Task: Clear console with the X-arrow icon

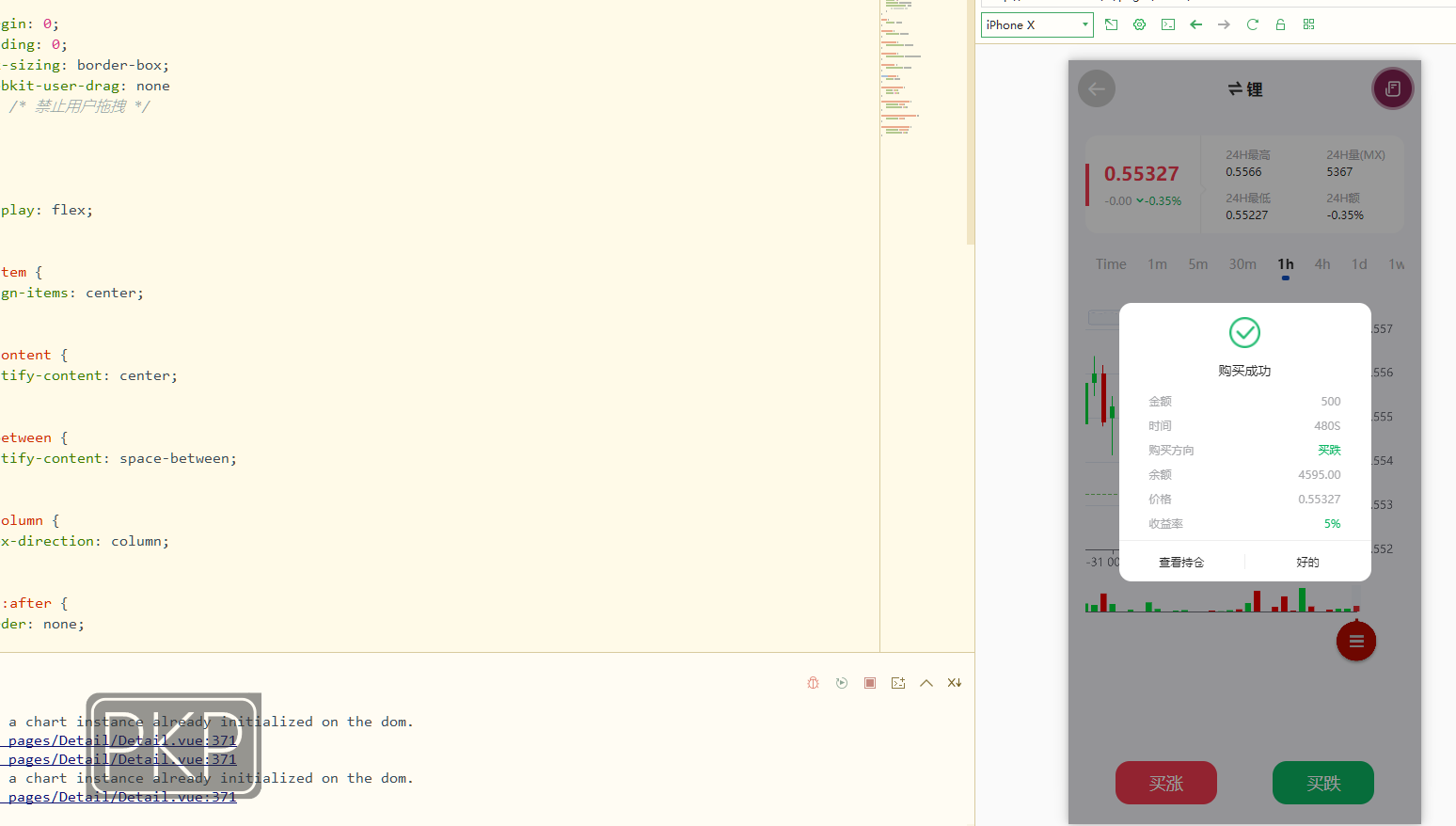Action: point(955,683)
